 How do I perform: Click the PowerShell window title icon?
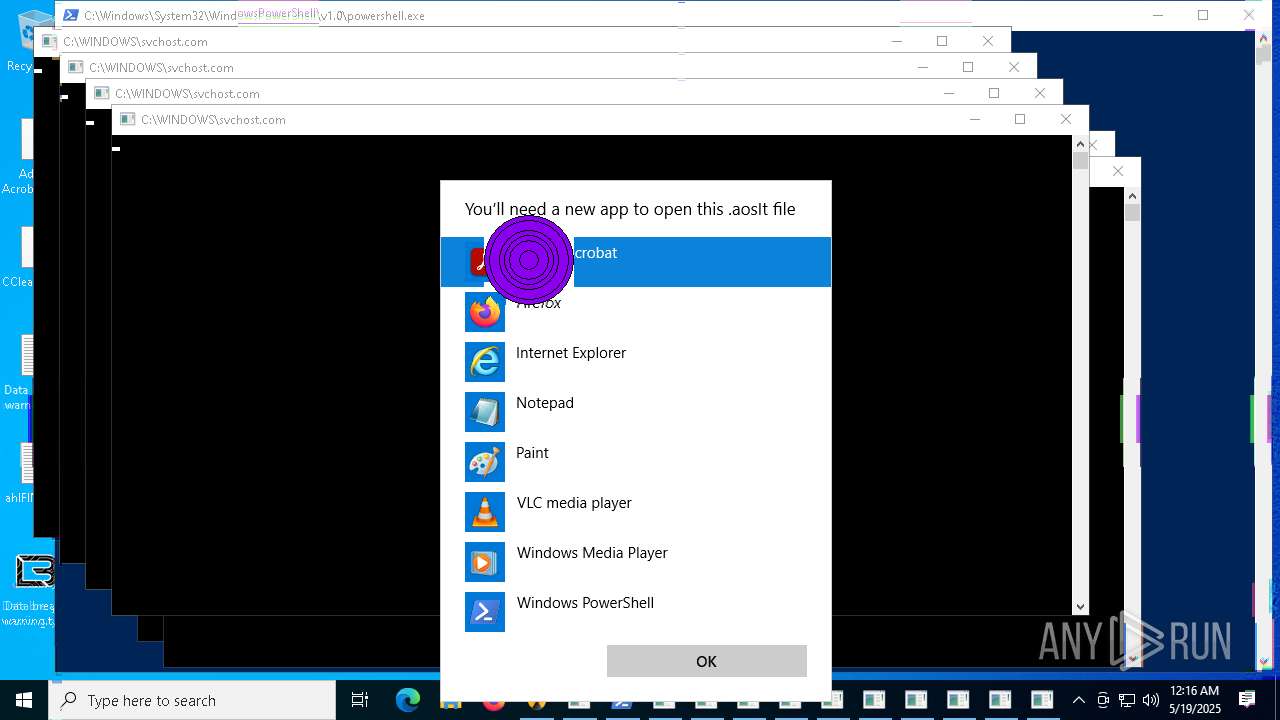tap(71, 15)
